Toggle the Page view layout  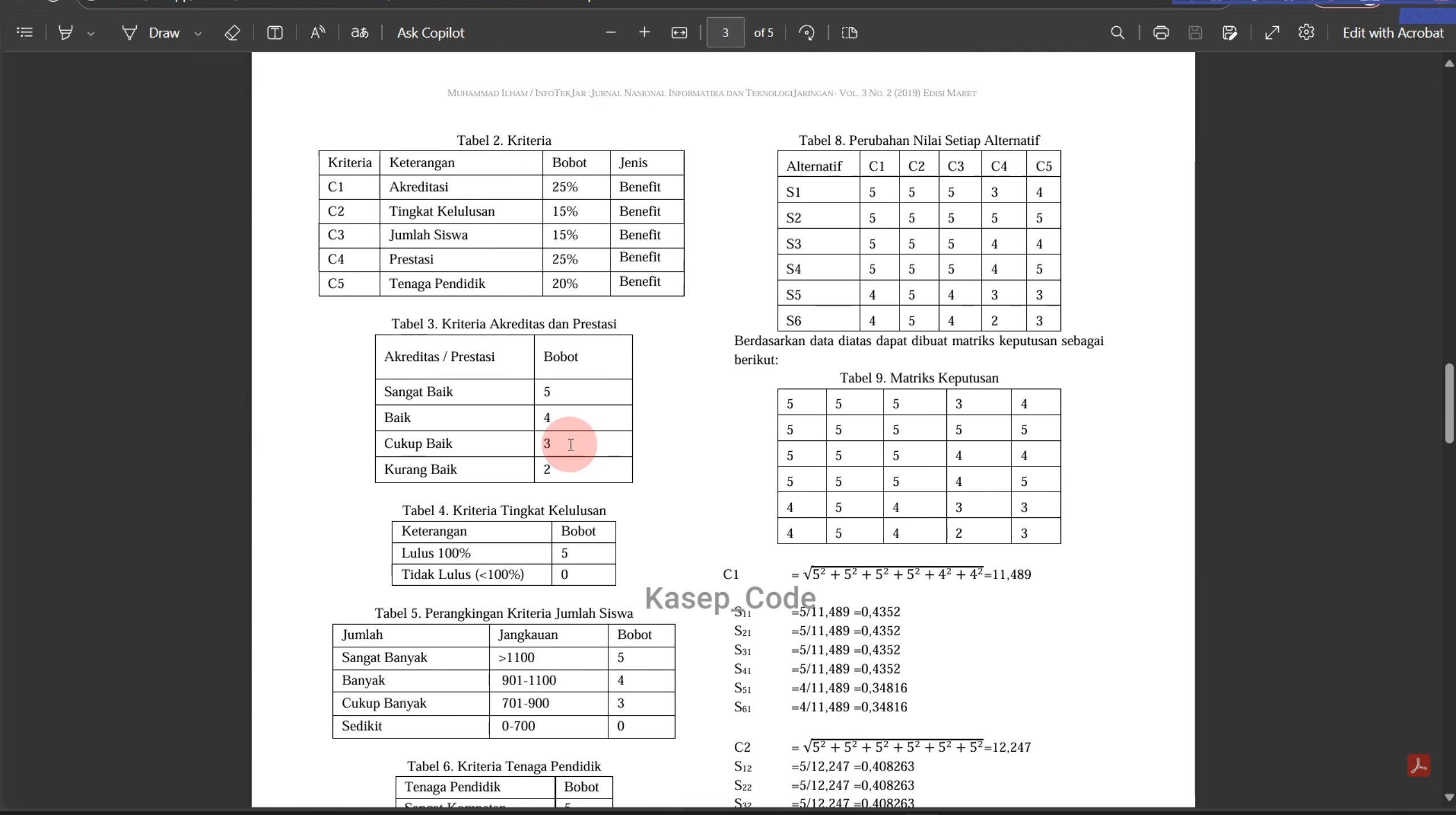849,33
